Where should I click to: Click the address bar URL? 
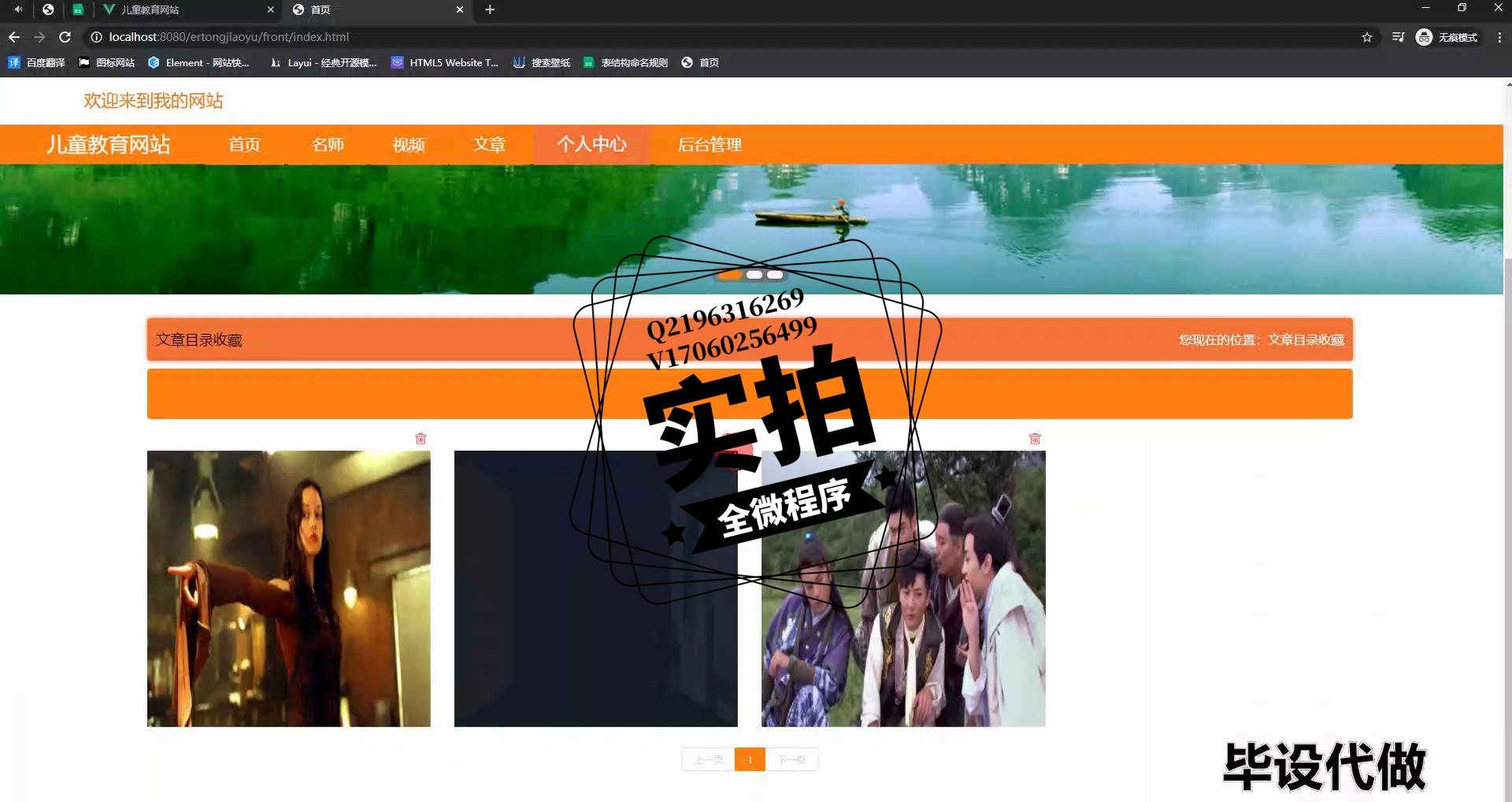click(x=228, y=37)
